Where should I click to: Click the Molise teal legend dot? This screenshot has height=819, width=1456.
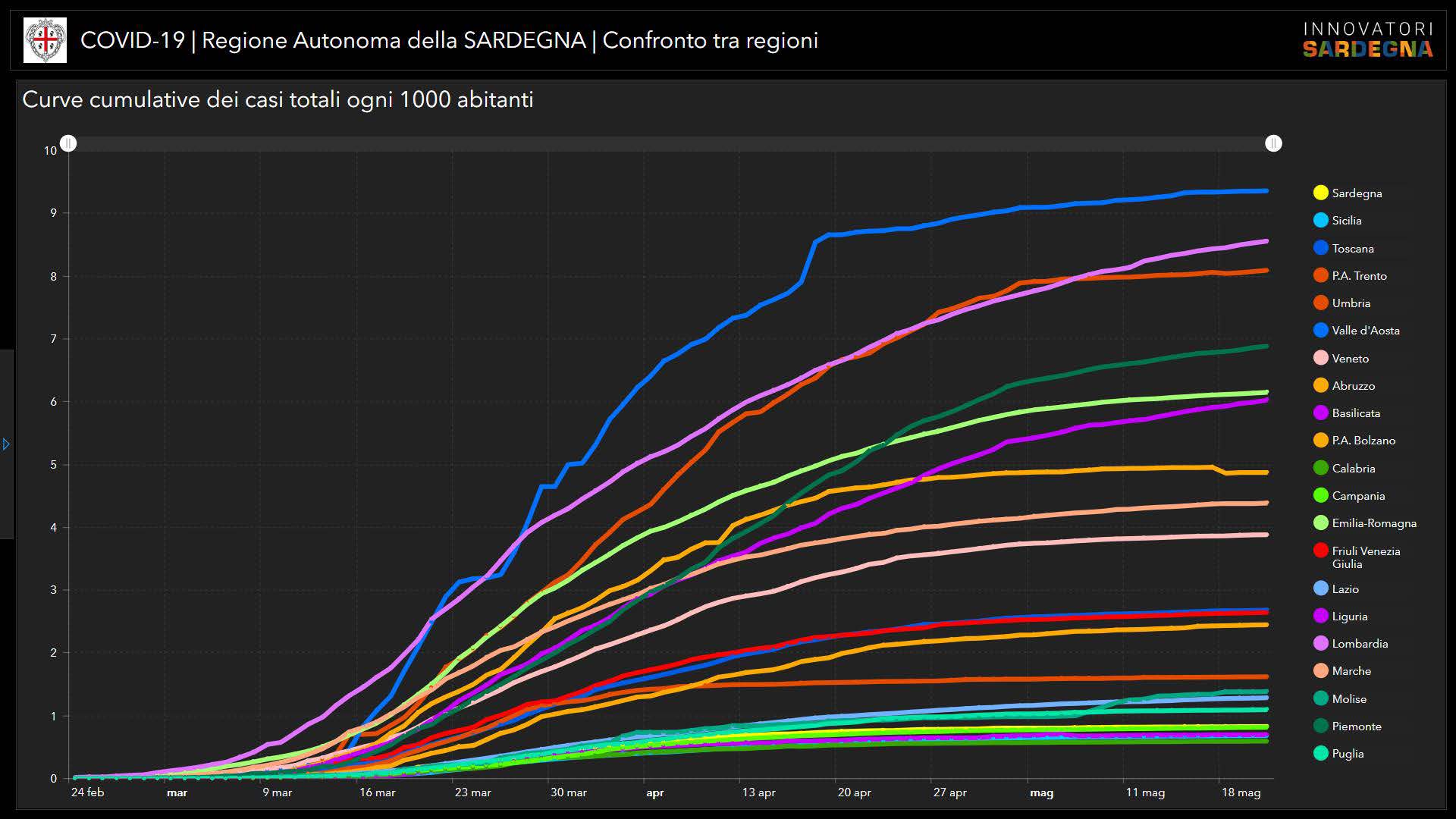click(x=1320, y=699)
